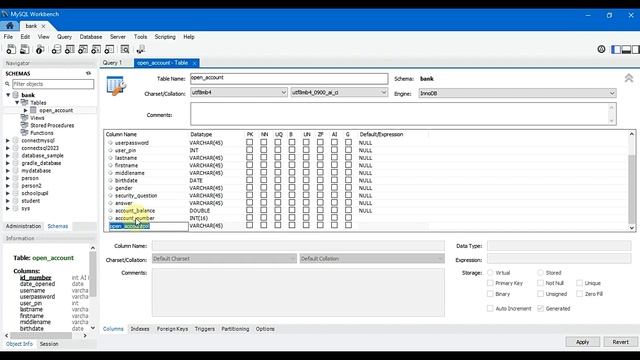Collapse the bank schema tree node

coord(8,95)
